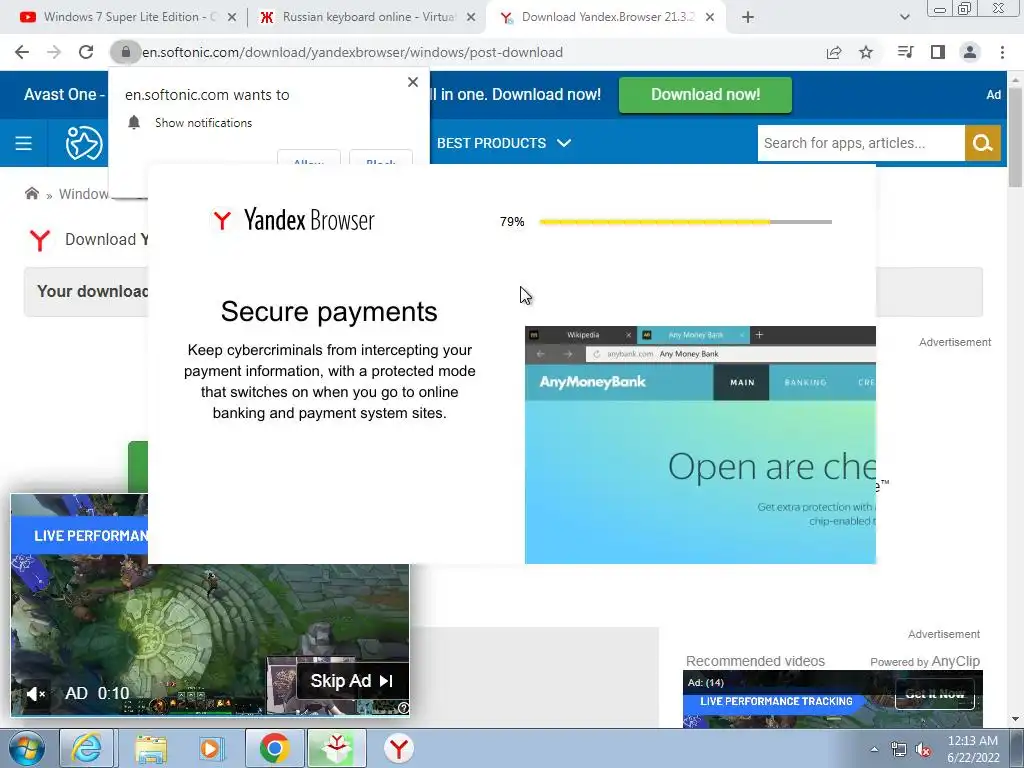Unmute the ad video player
Image resolution: width=1024 pixels, height=768 pixels.
tap(36, 694)
